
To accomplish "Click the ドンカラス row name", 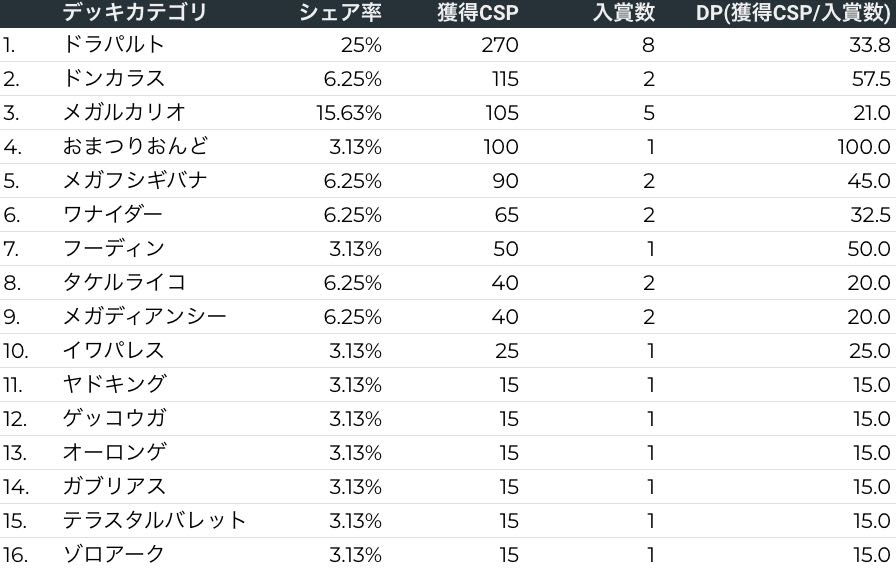I will (x=113, y=78).
